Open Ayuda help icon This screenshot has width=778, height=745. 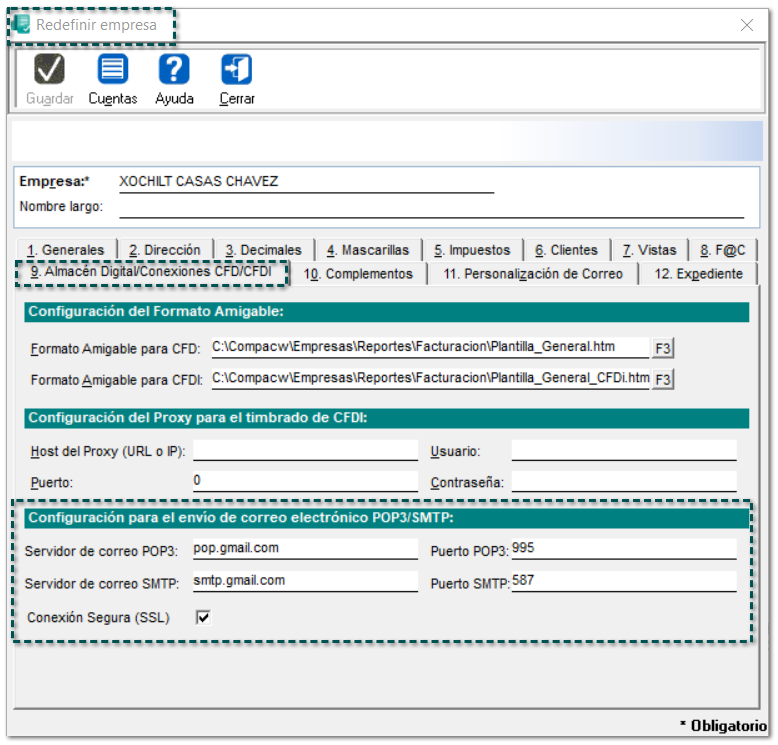click(x=174, y=70)
